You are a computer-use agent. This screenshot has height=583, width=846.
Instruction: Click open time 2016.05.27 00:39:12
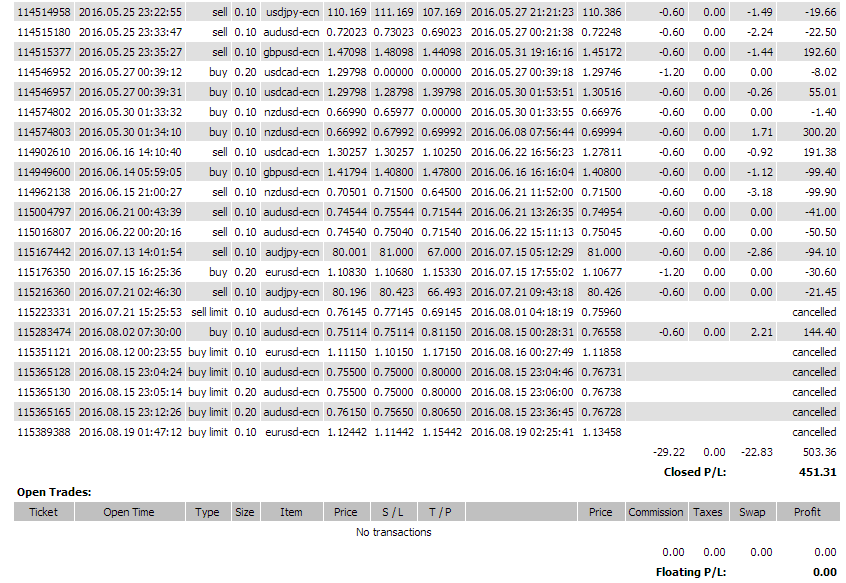[130, 72]
